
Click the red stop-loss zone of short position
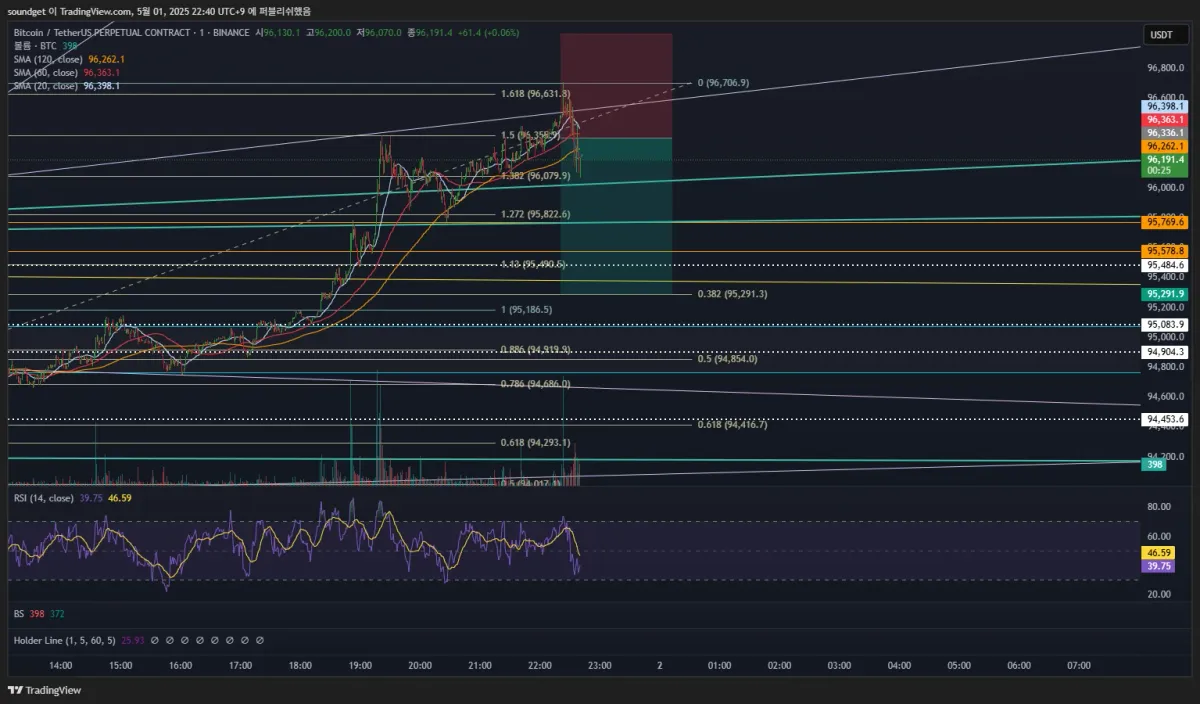click(x=616, y=85)
